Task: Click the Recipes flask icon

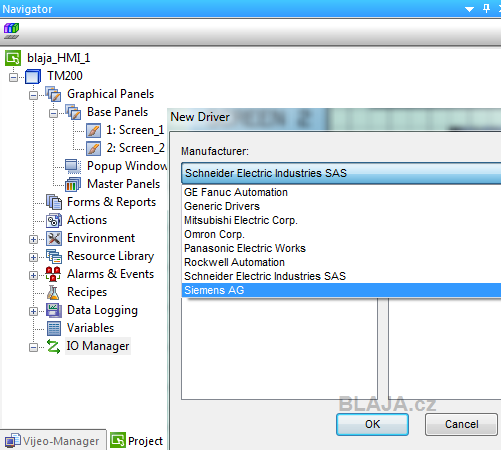Action: coord(53,292)
